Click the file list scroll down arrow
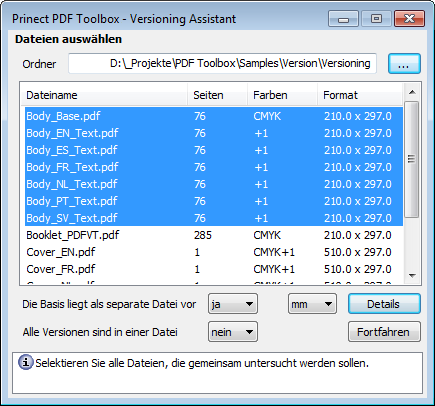Screen dimensions: 435x406 412,276
